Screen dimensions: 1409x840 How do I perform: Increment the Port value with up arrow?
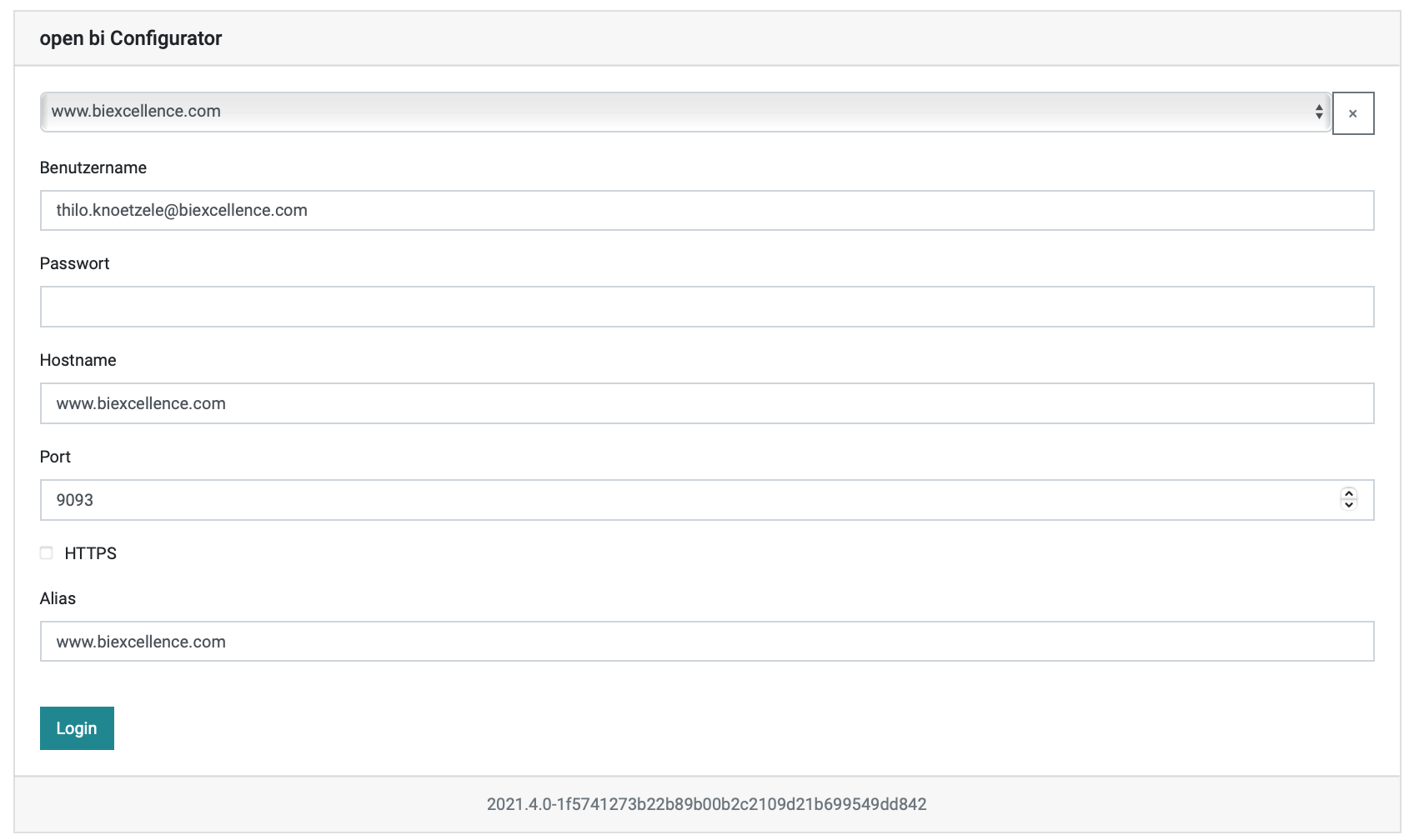click(x=1349, y=493)
